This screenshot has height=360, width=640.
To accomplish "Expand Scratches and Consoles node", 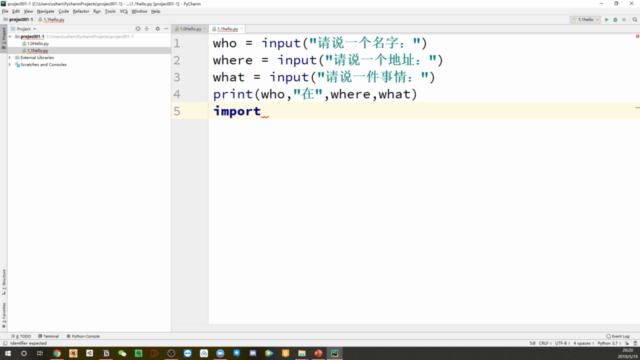I will 10,64.
